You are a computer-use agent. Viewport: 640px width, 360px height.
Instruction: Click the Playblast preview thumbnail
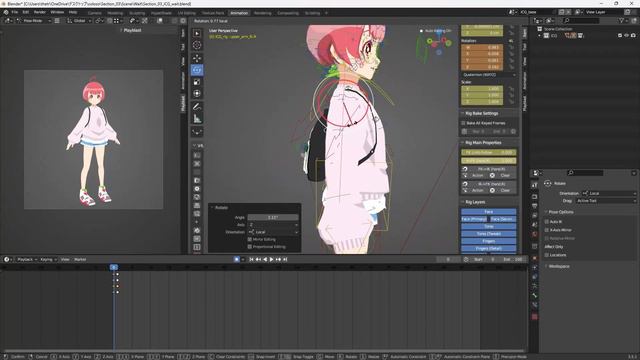pos(93,140)
